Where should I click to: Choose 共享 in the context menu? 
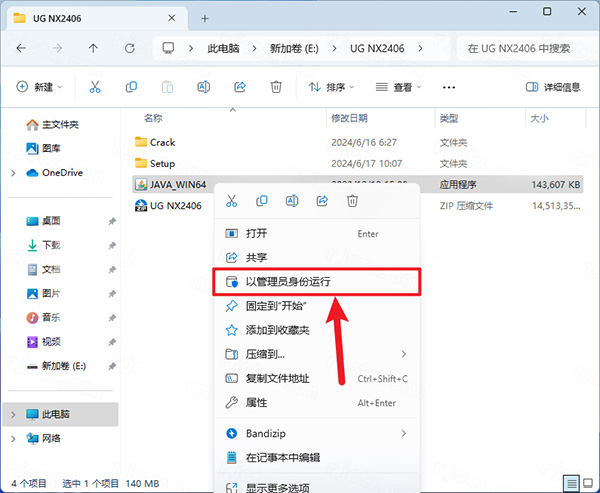click(317, 258)
